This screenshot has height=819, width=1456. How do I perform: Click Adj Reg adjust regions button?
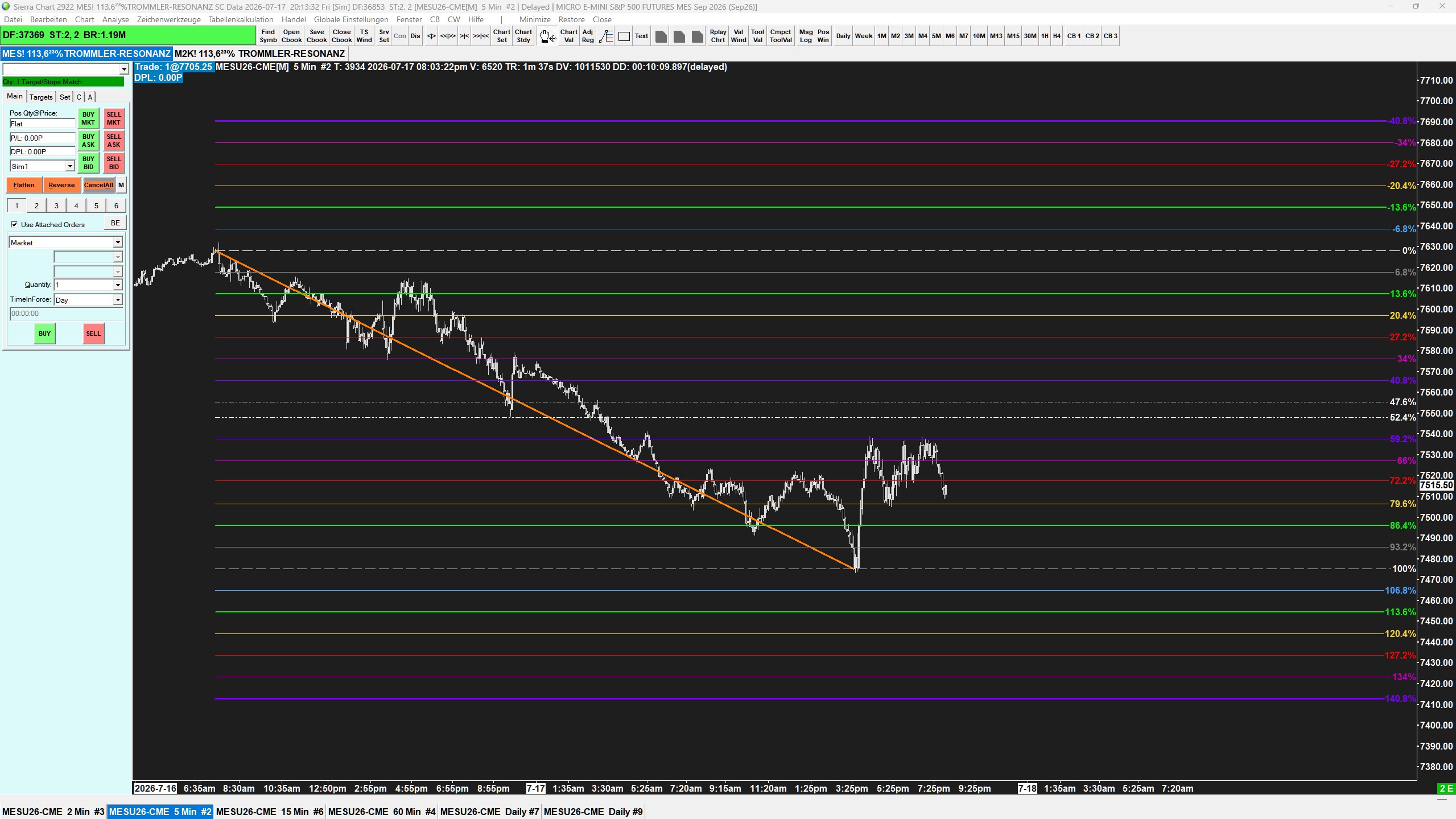click(588, 36)
